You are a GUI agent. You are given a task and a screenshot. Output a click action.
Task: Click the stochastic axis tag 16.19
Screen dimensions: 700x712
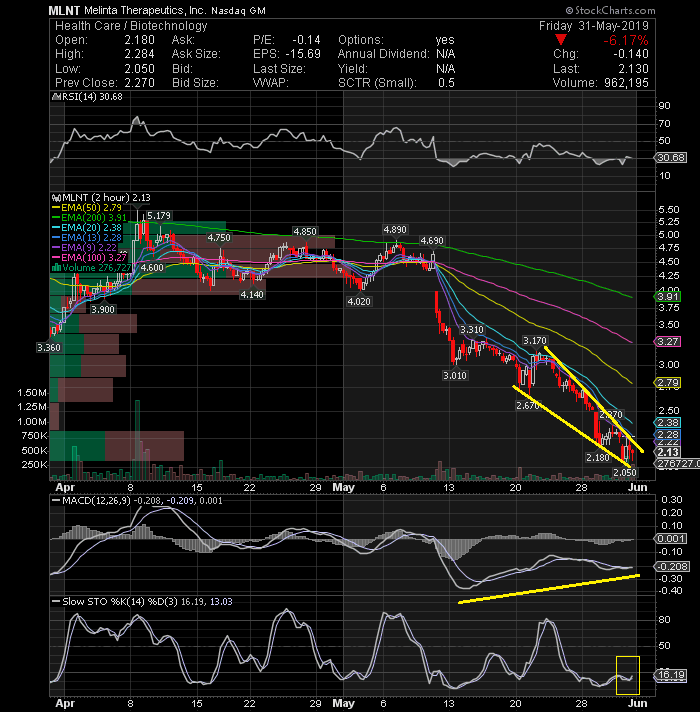pos(670,675)
